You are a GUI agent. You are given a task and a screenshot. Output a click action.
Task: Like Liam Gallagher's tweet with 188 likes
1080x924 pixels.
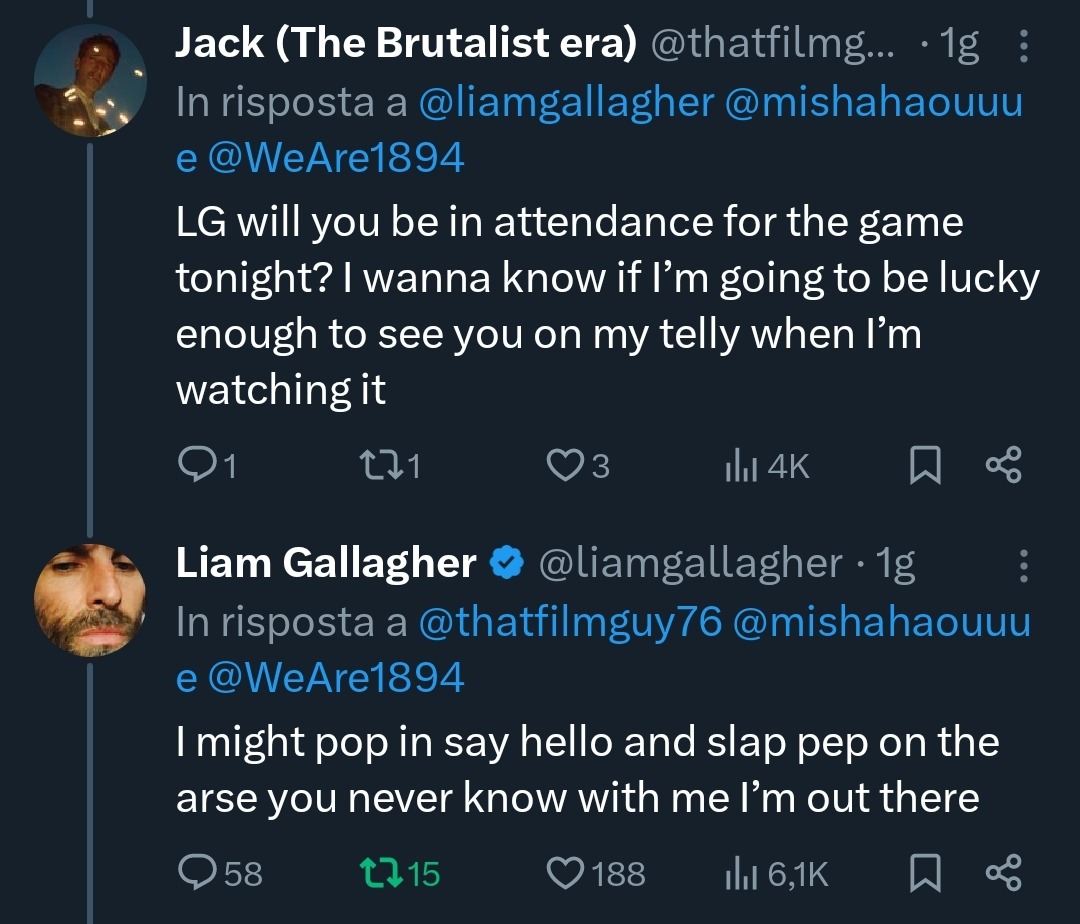595,873
